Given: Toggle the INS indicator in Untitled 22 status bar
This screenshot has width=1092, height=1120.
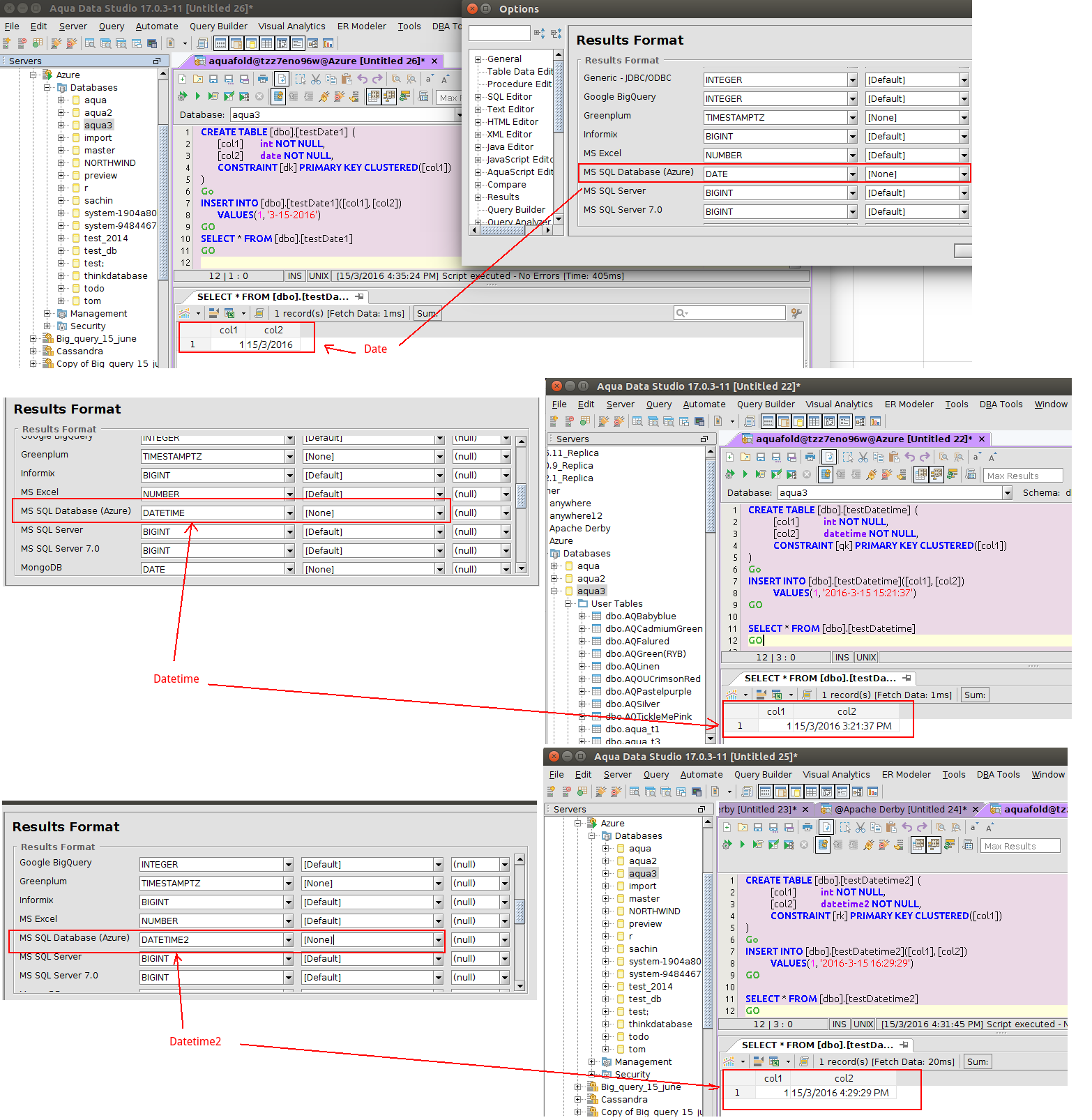Looking at the screenshot, I should tap(842, 658).
